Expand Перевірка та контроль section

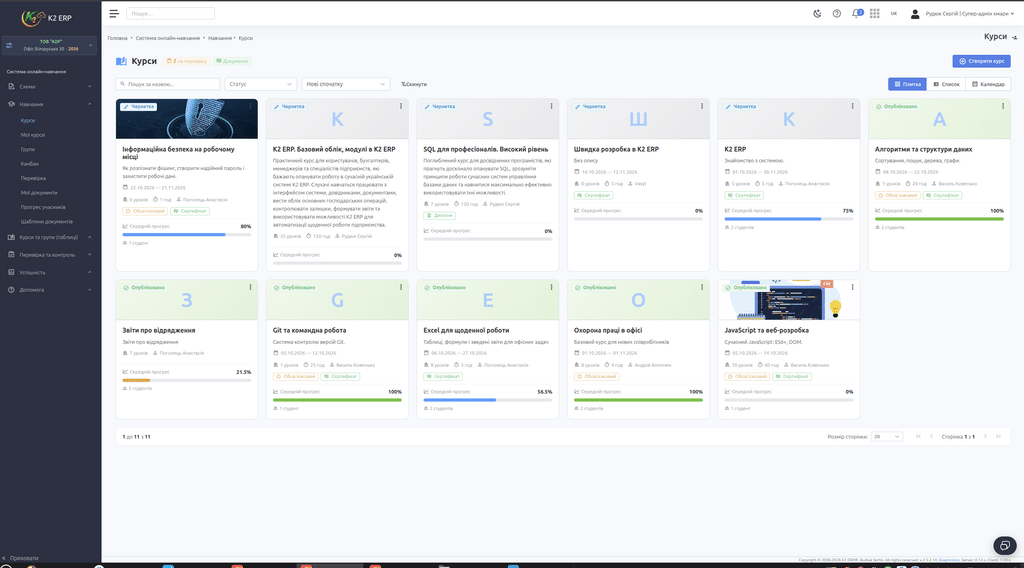tap(50, 255)
